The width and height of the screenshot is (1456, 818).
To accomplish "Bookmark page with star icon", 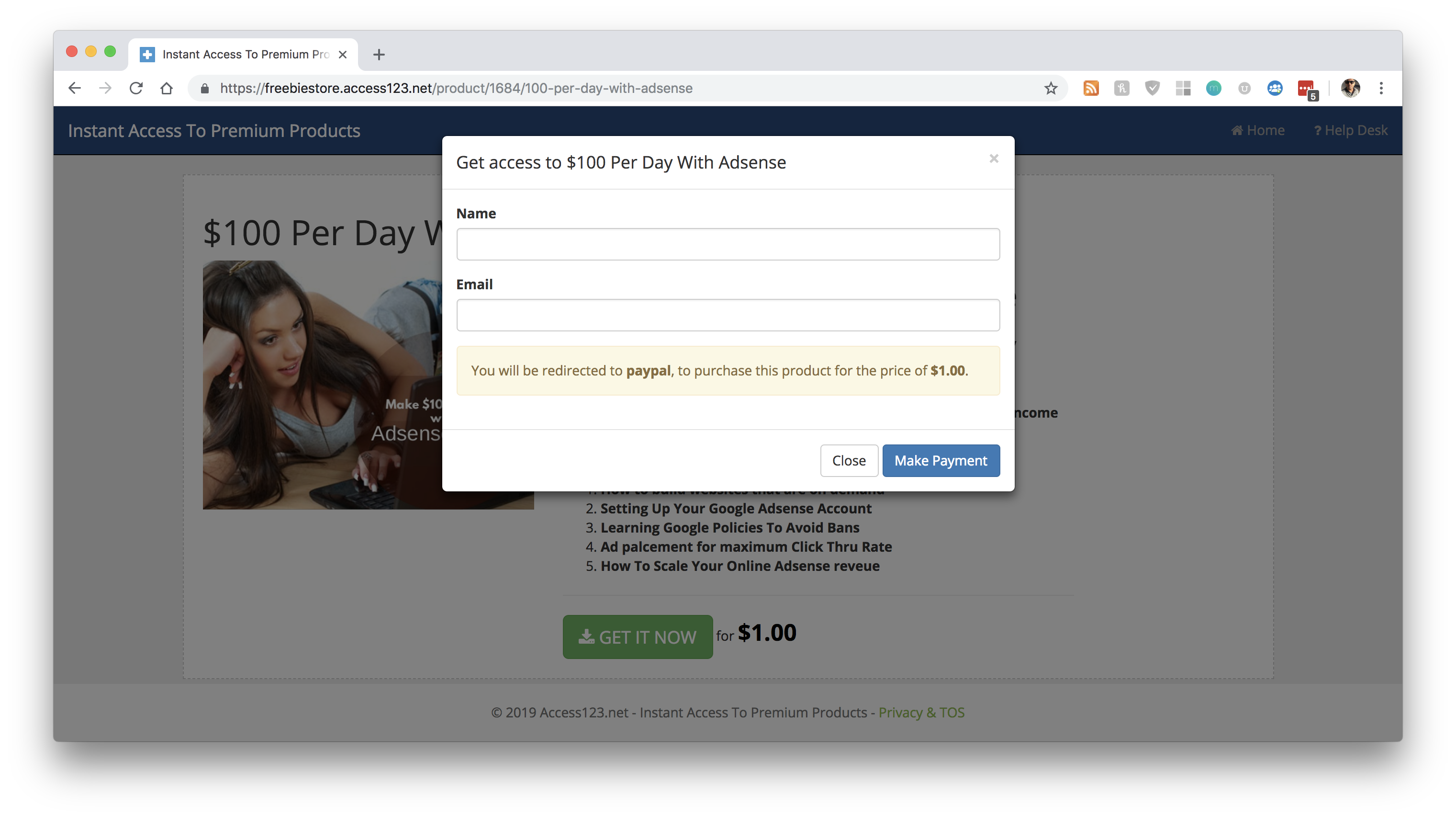I will tap(1051, 88).
